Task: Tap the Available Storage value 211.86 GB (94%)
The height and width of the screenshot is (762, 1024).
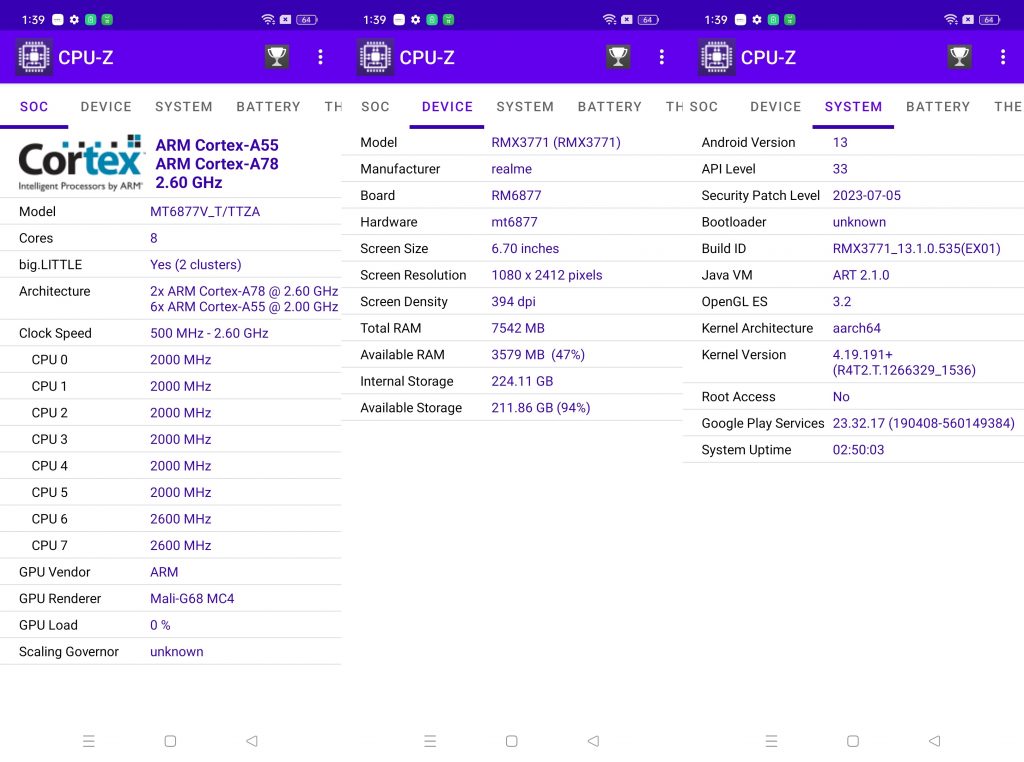Action: (x=541, y=408)
